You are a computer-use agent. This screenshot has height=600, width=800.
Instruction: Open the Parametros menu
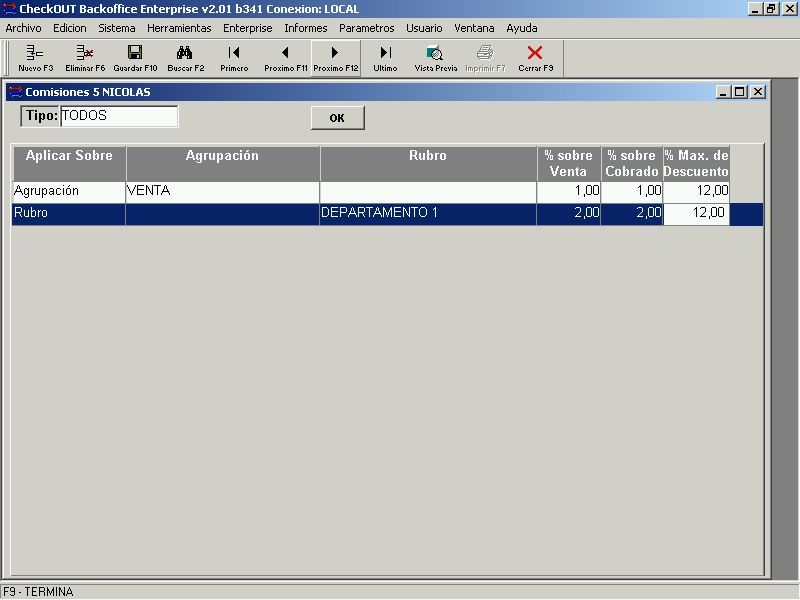tap(366, 28)
